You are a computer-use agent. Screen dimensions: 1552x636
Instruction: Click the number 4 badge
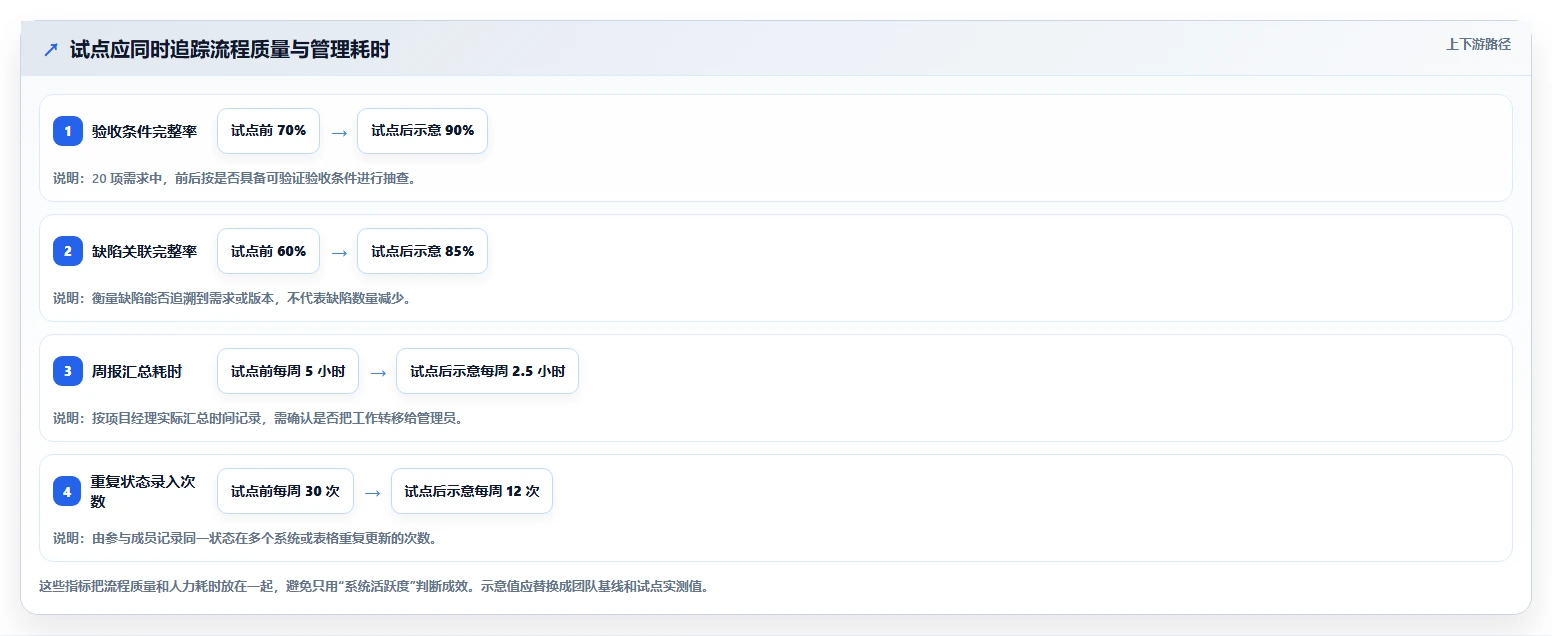coord(68,491)
